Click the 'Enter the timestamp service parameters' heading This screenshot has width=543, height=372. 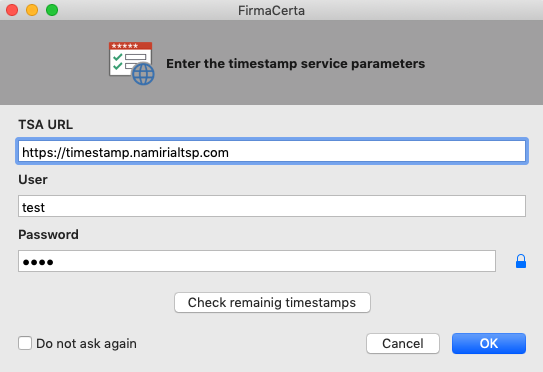(295, 64)
